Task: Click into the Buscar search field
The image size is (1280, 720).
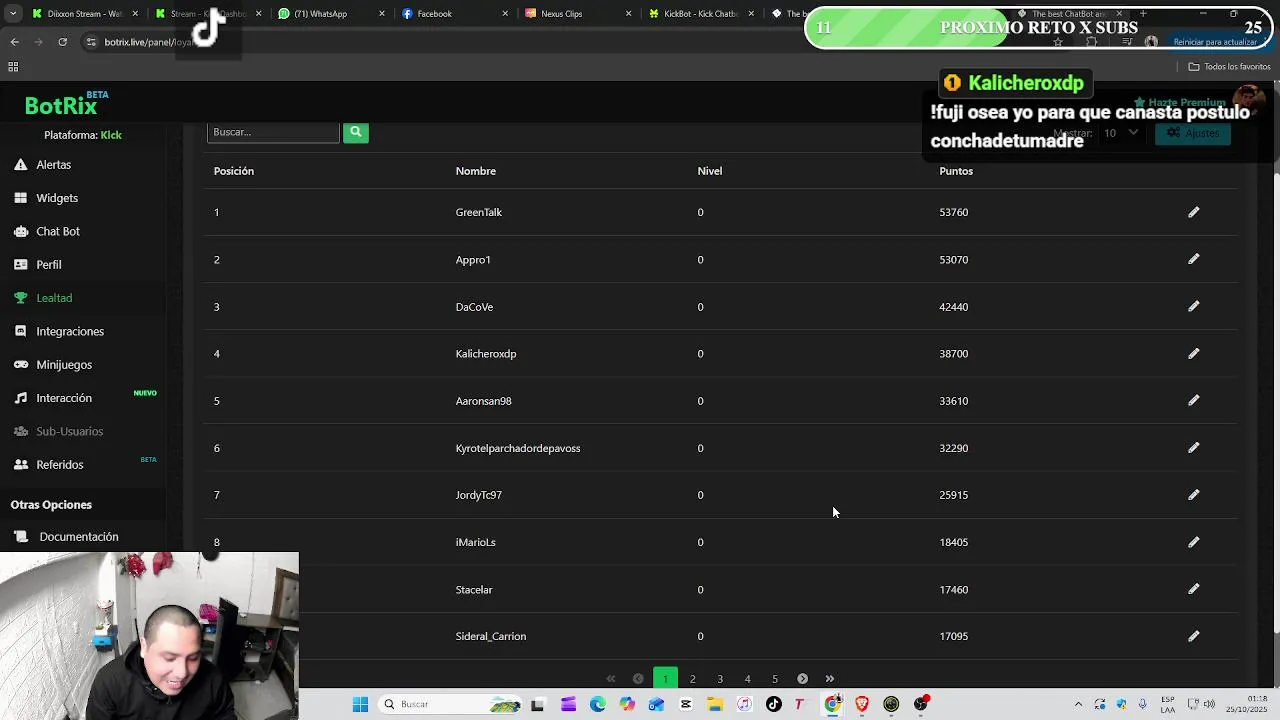Action: tap(273, 132)
